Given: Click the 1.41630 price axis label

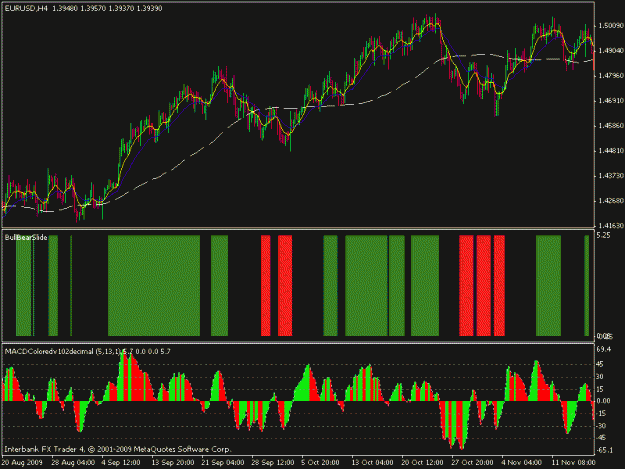Looking at the screenshot, I should [x=611, y=226].
